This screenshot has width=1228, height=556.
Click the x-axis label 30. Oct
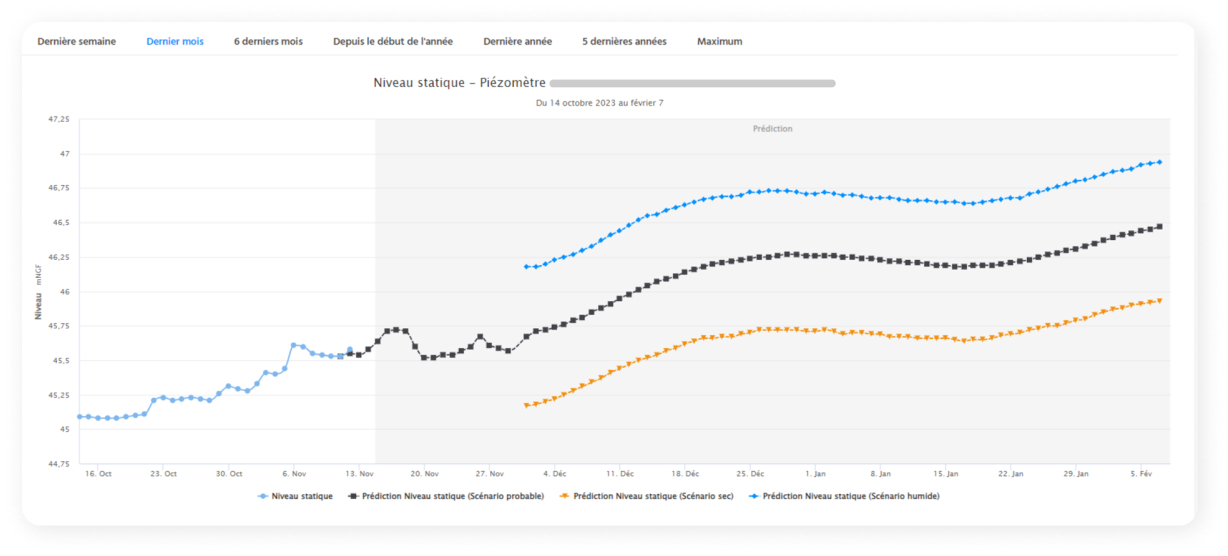point(229,474)
